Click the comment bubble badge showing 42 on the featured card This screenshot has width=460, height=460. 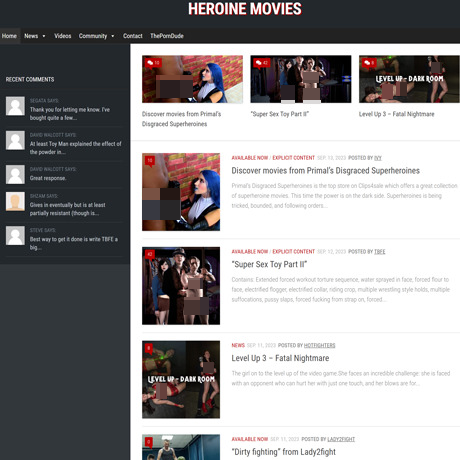coord(262,62)
